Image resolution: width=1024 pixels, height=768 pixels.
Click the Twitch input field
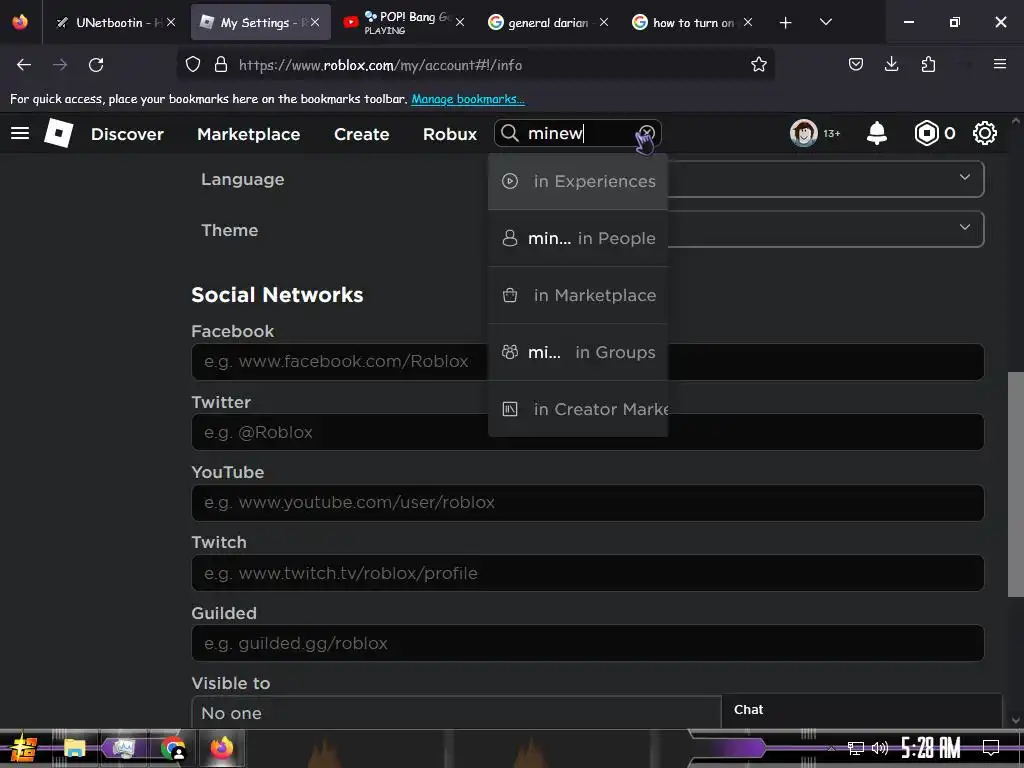(x=587, y=573)
